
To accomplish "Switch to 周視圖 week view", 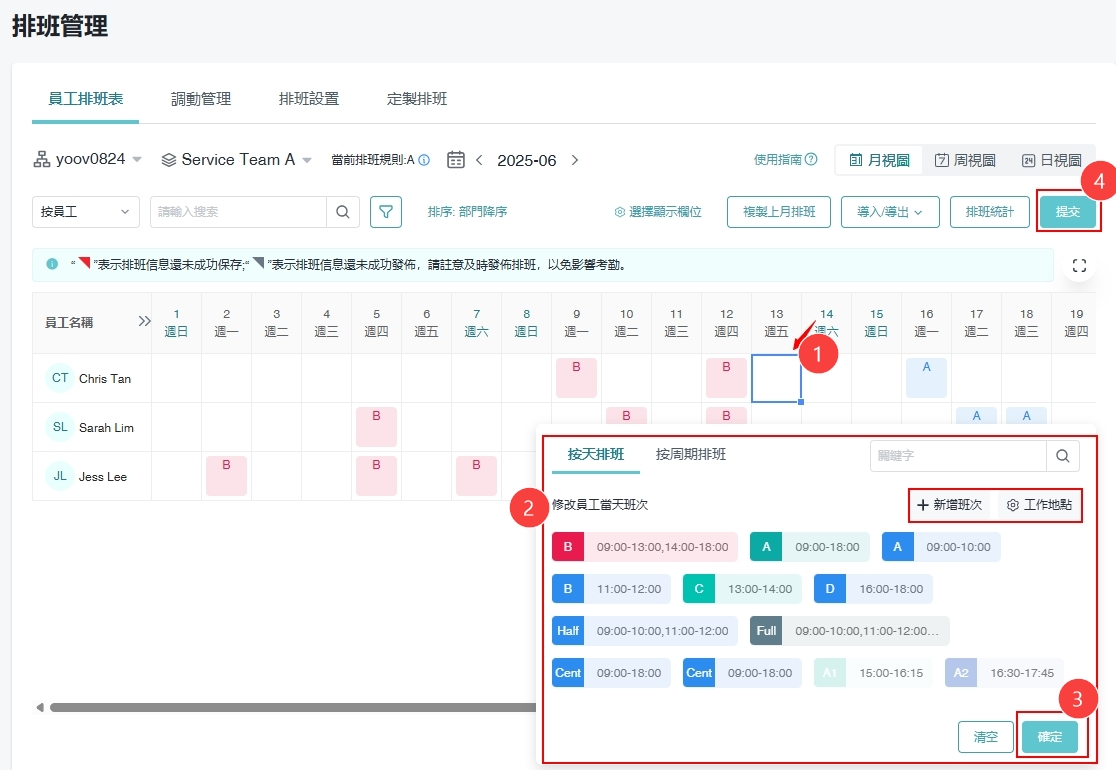I will pyautogui.click(x=965, y=160).
